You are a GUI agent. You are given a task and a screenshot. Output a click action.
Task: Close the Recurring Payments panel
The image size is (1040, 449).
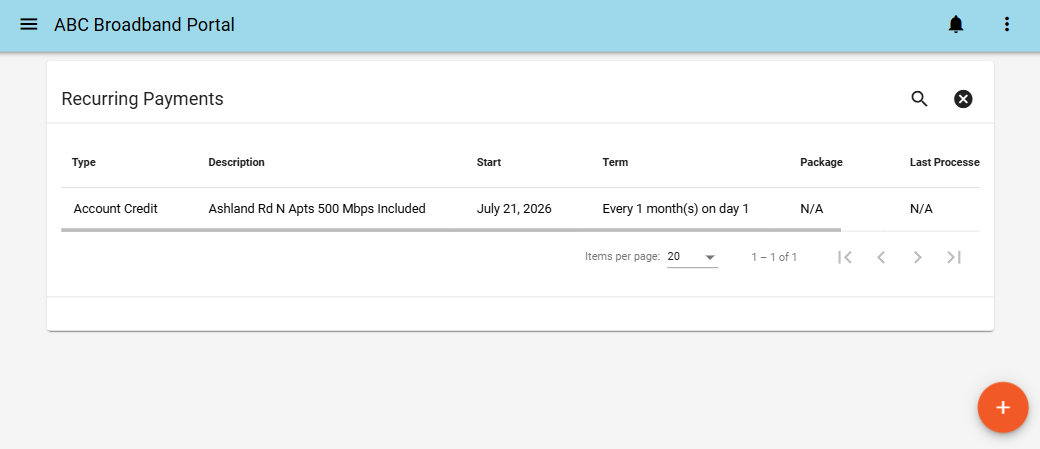click(963, 99)
